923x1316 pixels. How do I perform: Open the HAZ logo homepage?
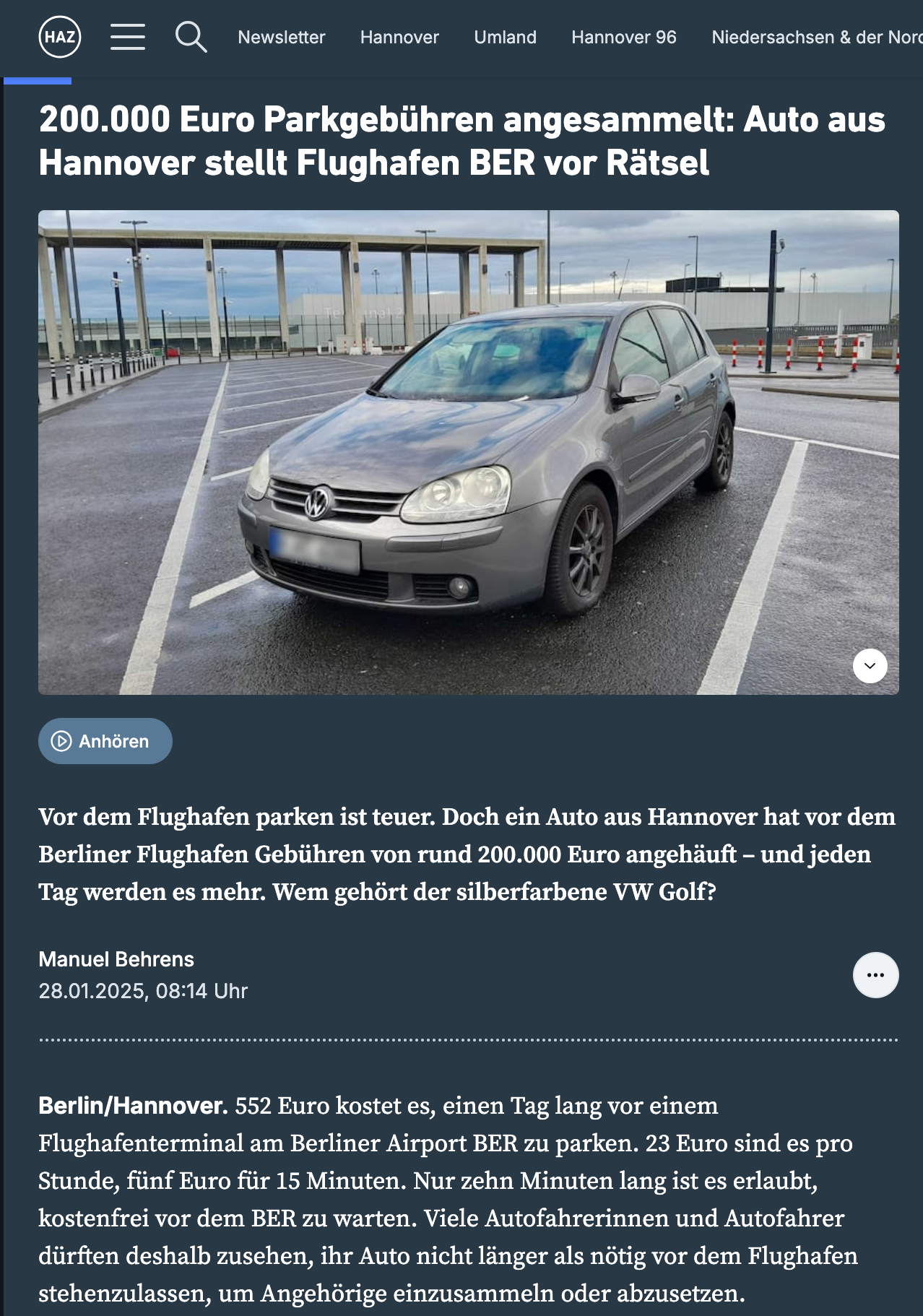60,37
